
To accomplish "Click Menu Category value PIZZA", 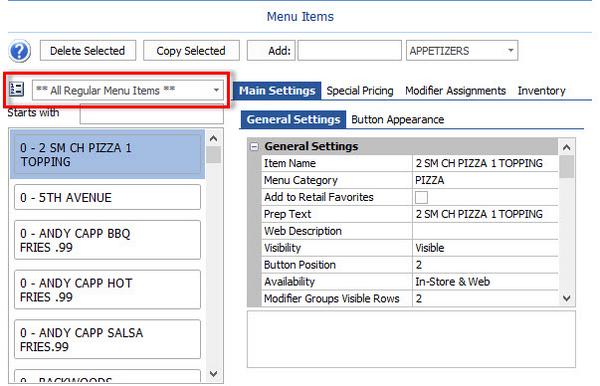I will [485, 180].
